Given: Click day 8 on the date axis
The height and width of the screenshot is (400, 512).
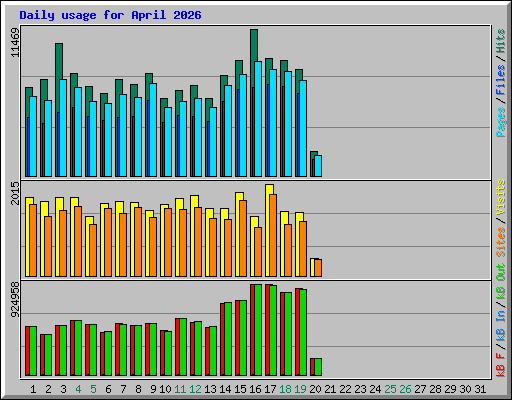Looking at the screenshot, I should [138, 389].
